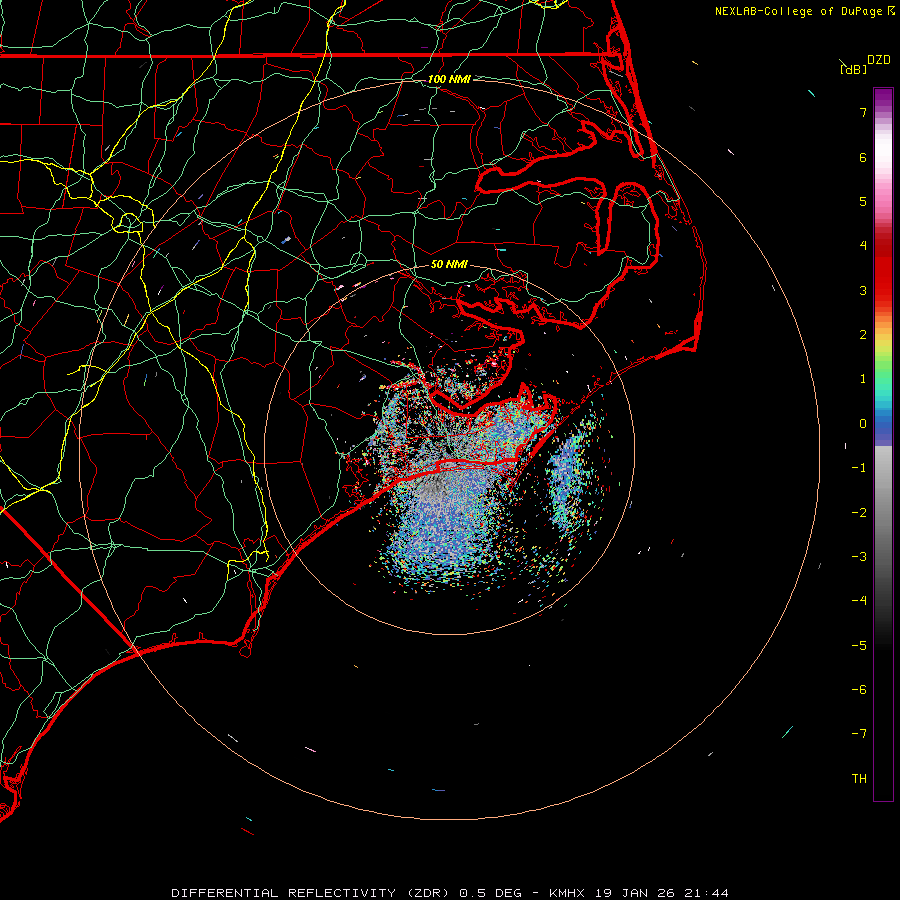
Task: Click the color scale value -5
Action: coord(859,646)
